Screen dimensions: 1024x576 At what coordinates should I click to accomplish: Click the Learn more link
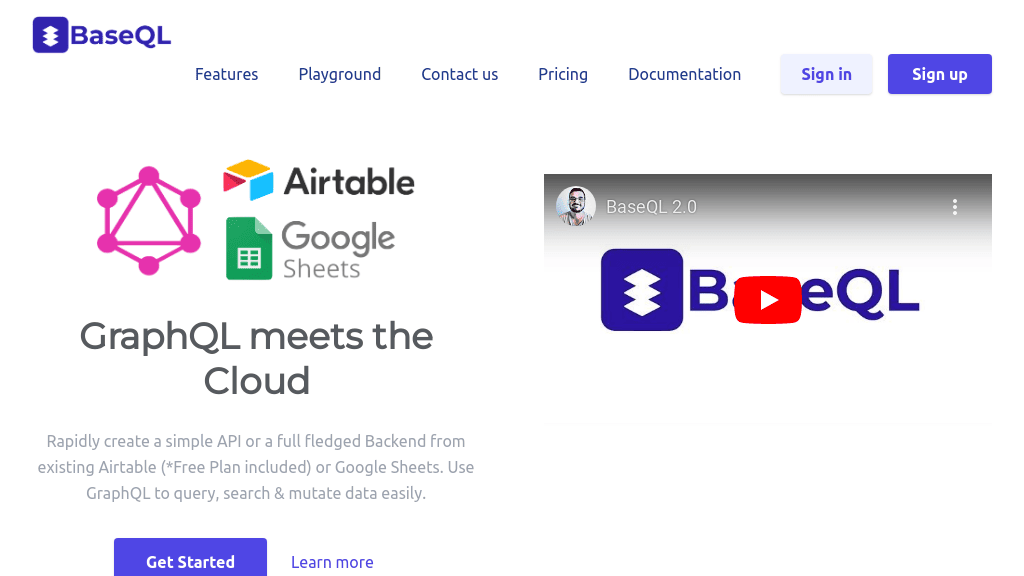point(332,562)
